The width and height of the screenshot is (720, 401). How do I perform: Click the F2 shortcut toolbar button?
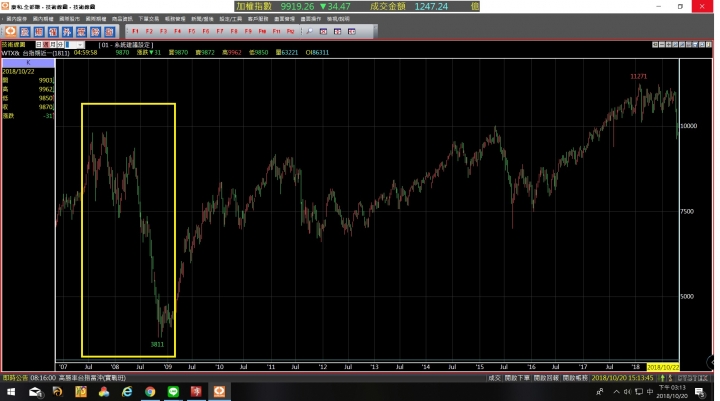[x=149, y=31]
